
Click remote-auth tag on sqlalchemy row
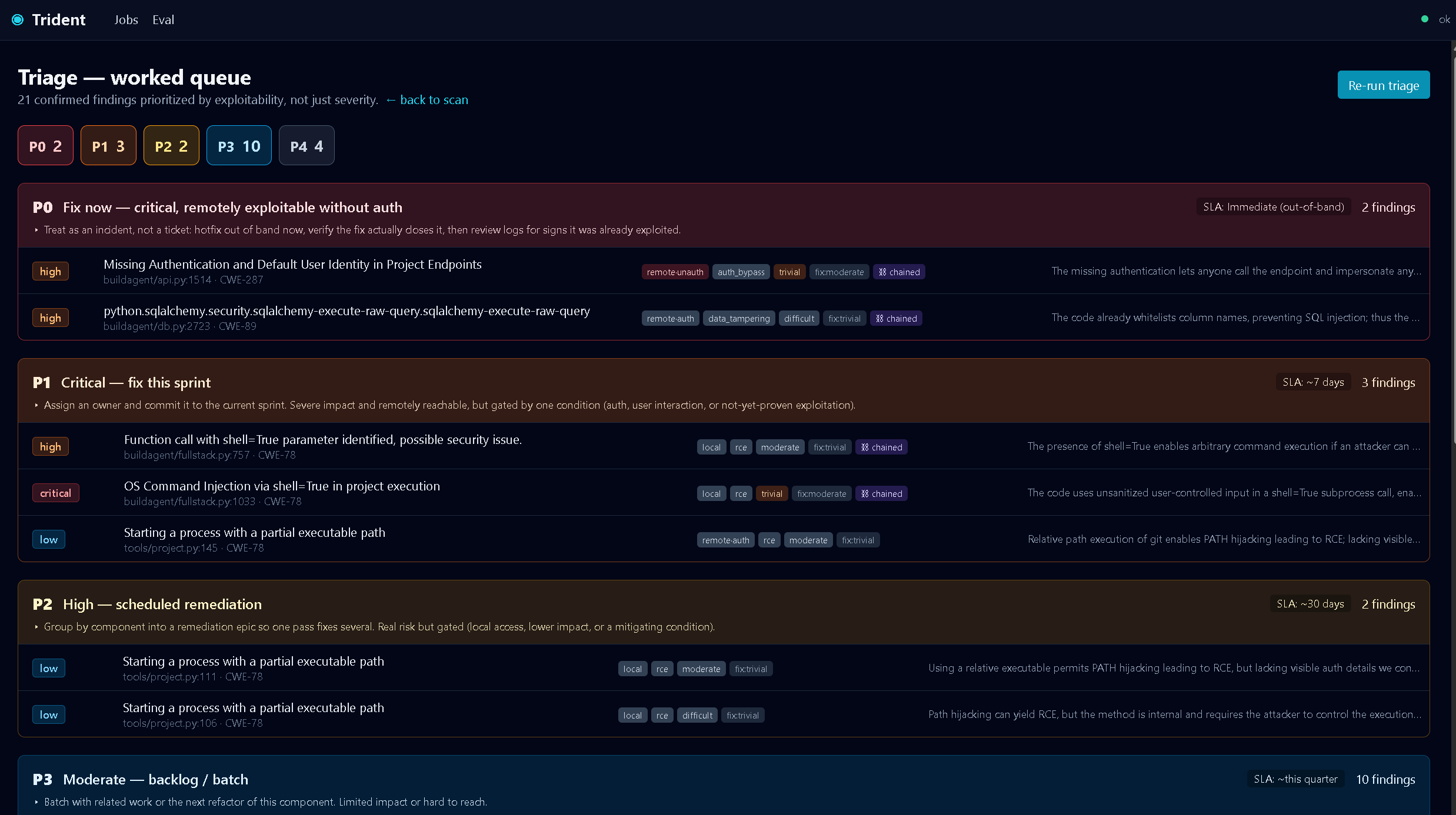(670, 318)
